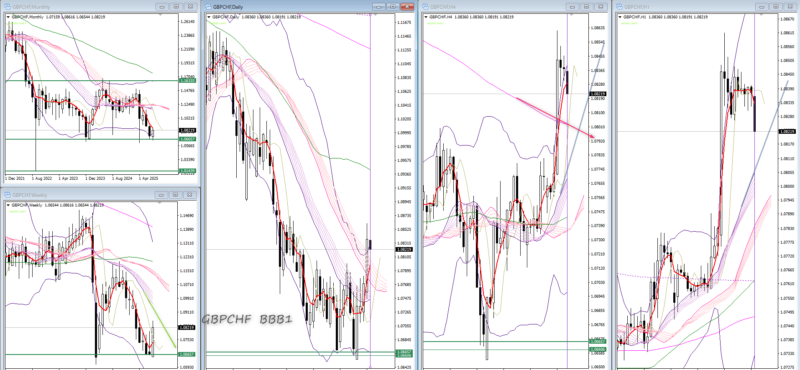Click the GBPCHF,Monthly chart window icon
The width and height of the screenshot is (800, 370).
[7, 7]
